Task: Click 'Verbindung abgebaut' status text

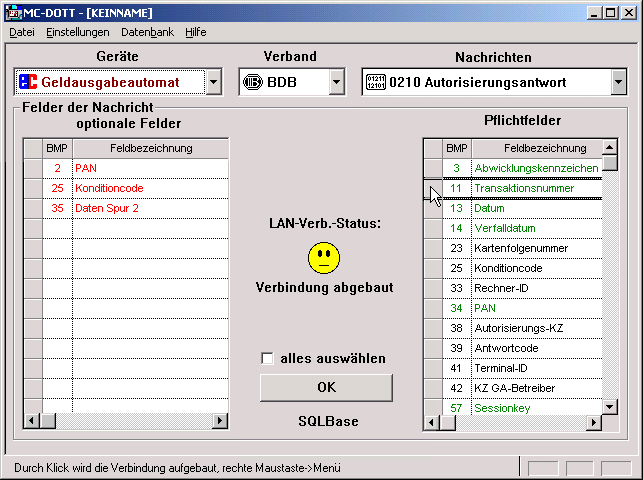Action: click(x=324, y=287)
